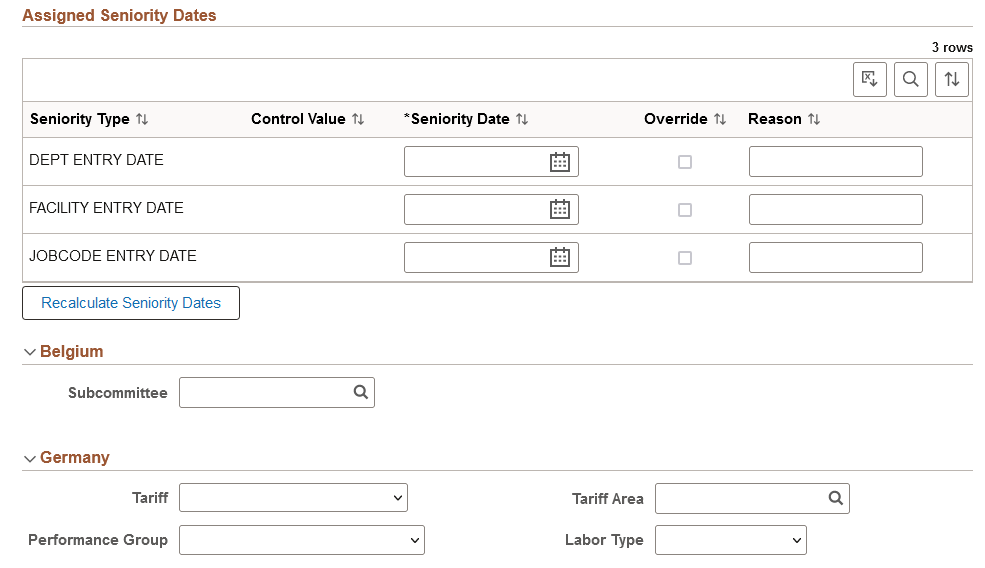The image size is (985, 568).
Task: Sort by Reason column arrows
Action: click(x=814, y=119)
